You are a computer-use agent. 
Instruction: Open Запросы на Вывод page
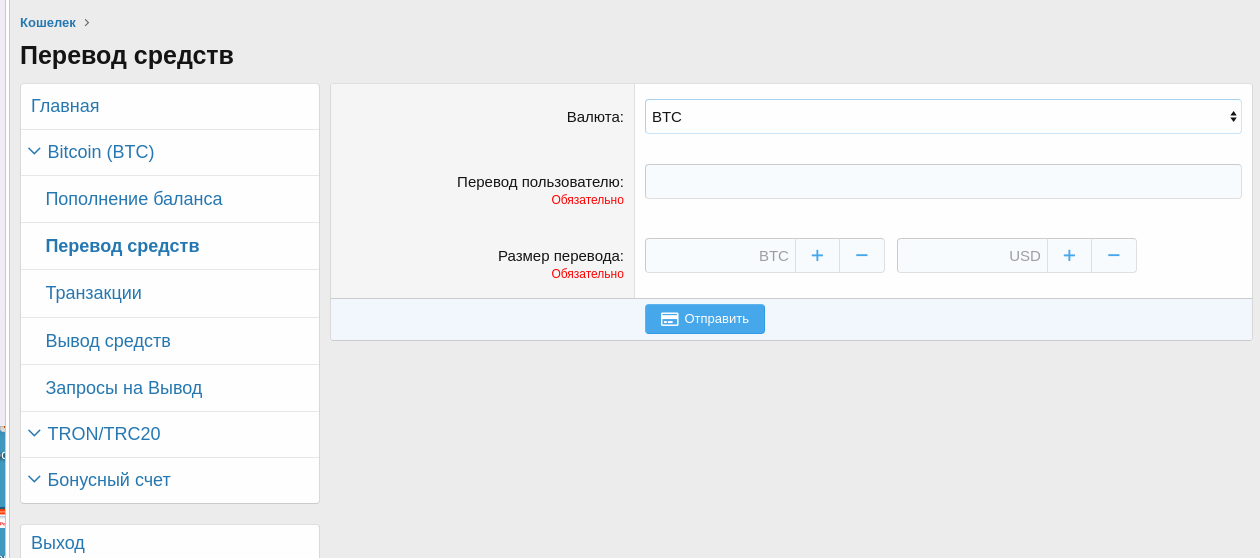pos(124,388)
